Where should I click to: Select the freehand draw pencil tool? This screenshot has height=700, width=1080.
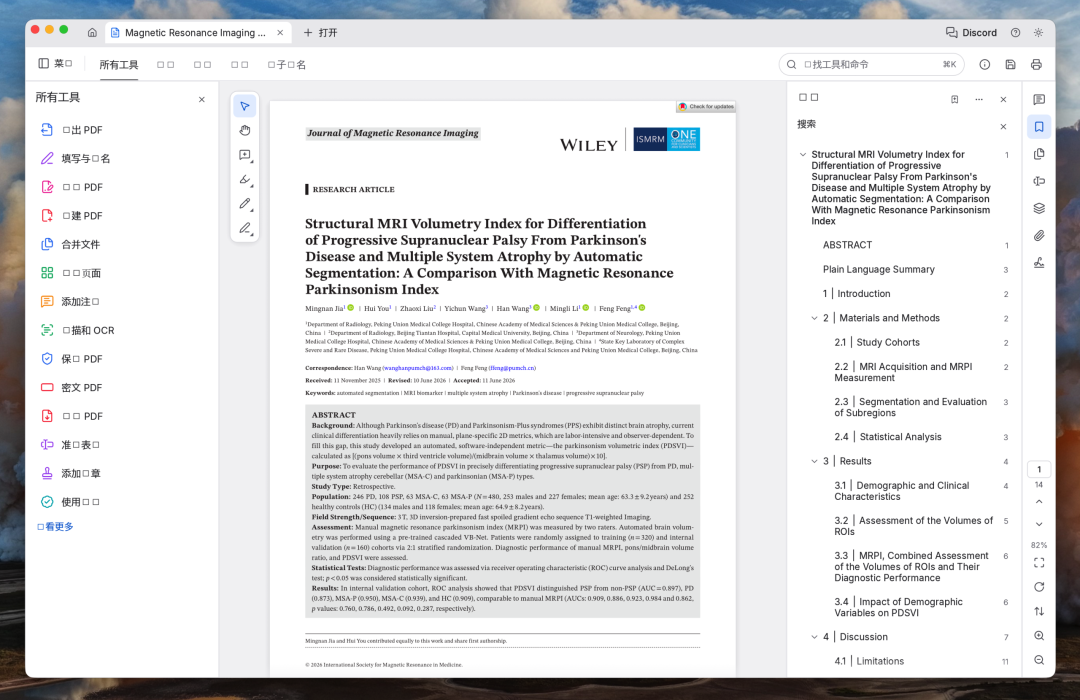[245, 203]
